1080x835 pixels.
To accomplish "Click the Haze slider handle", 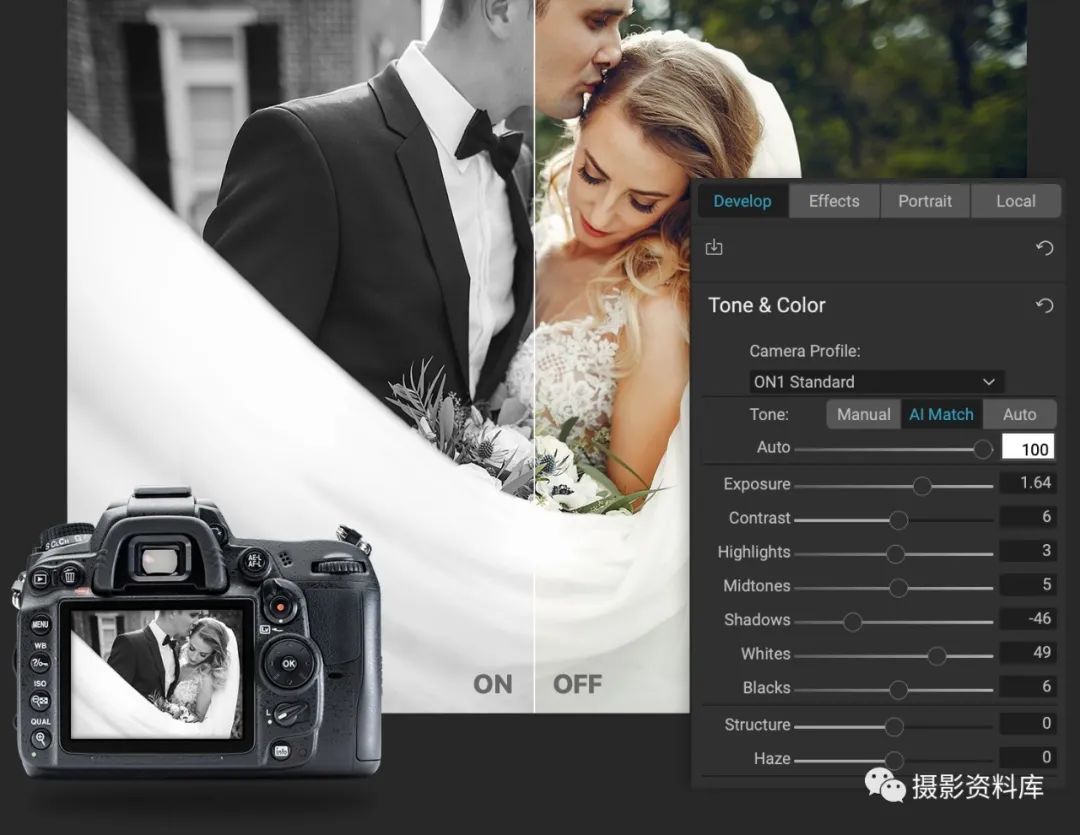I will point(894,761).
